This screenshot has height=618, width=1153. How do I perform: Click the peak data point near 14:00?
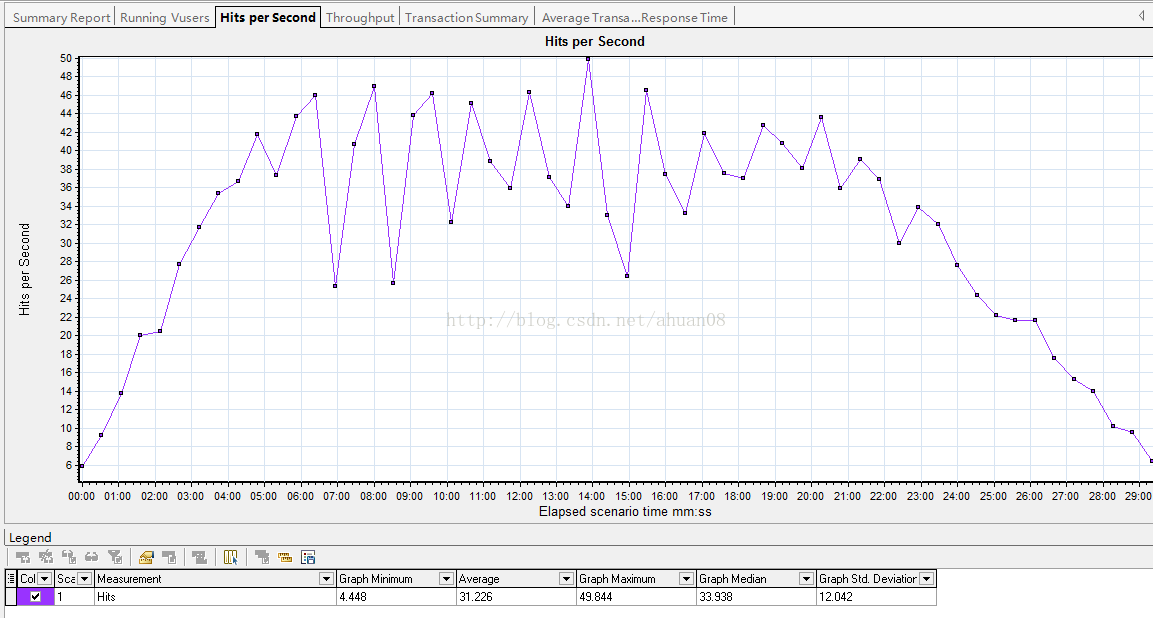pyautogui.click(x=588, y=59)
